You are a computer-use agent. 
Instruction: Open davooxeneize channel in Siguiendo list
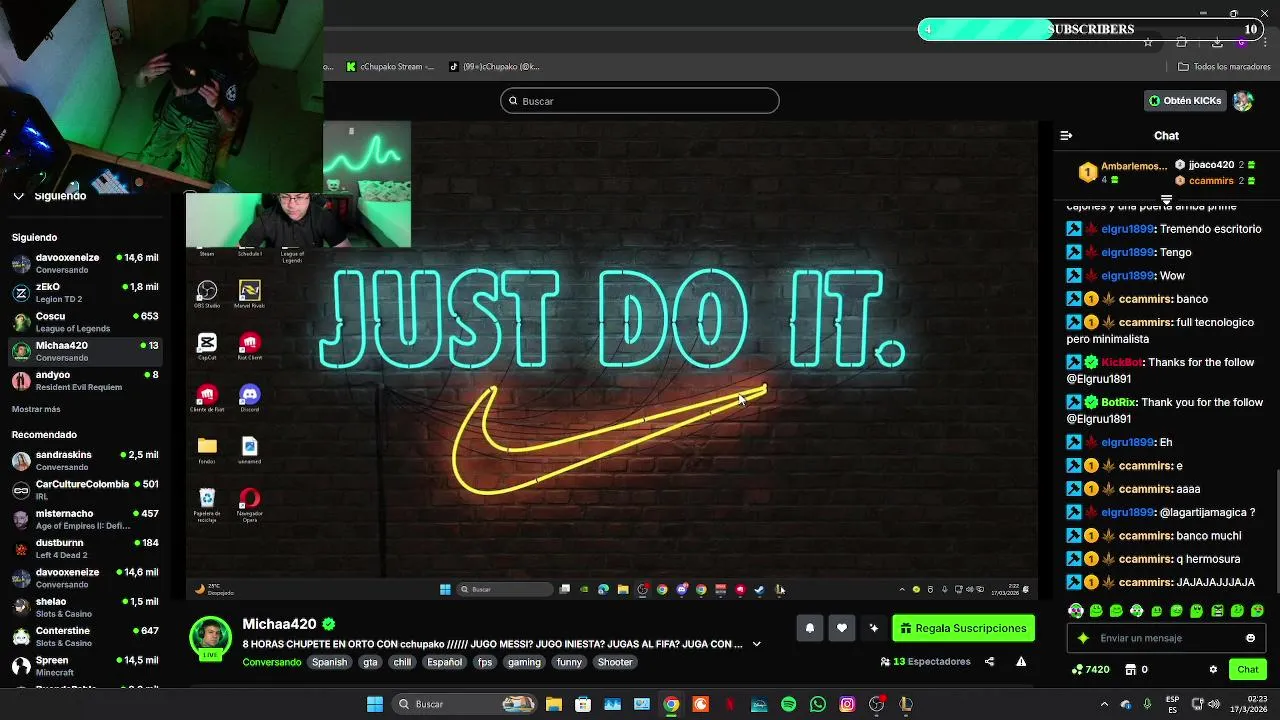click(x=85, y=264)
